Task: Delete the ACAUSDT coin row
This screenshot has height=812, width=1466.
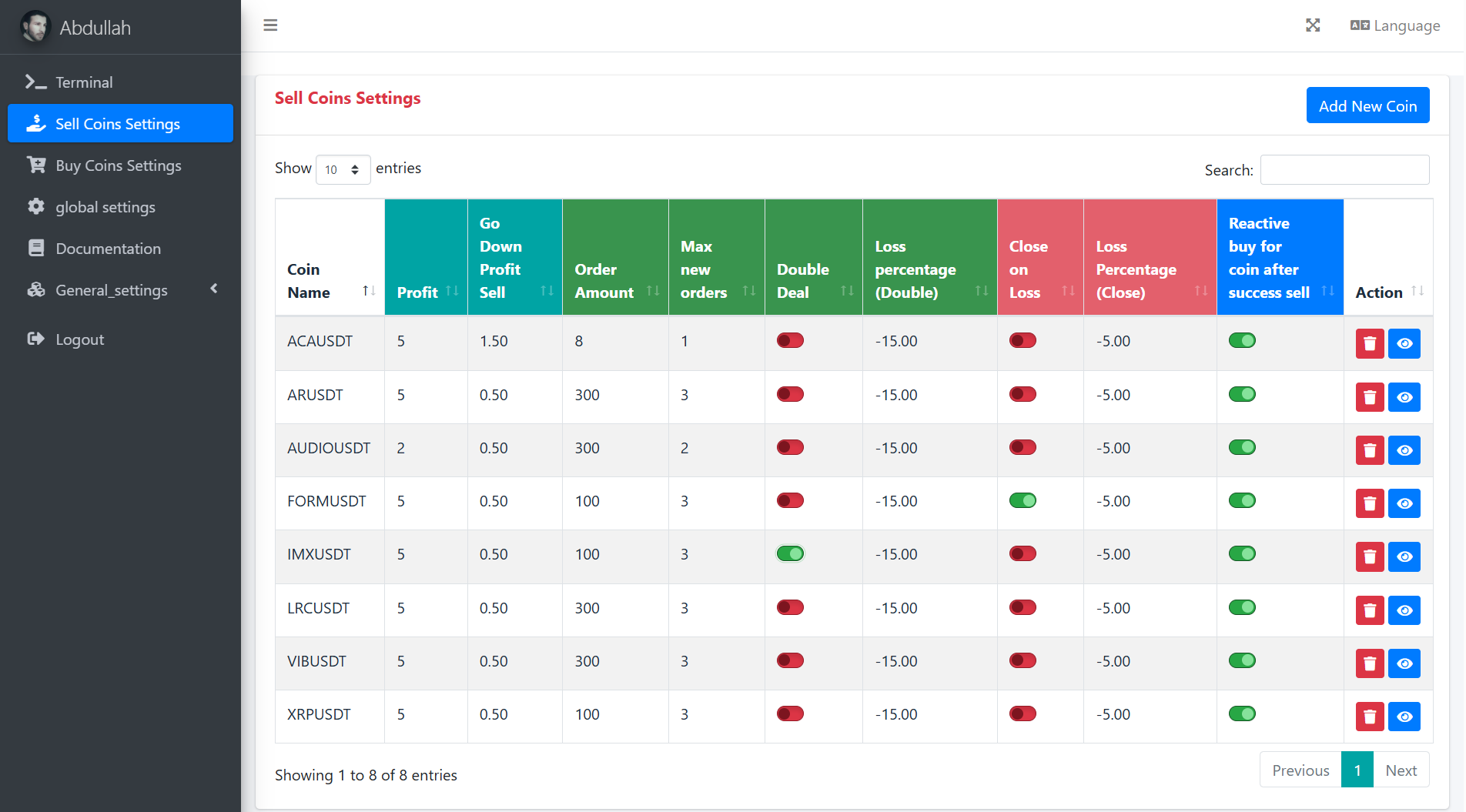Action: (x=1369, y=343)
